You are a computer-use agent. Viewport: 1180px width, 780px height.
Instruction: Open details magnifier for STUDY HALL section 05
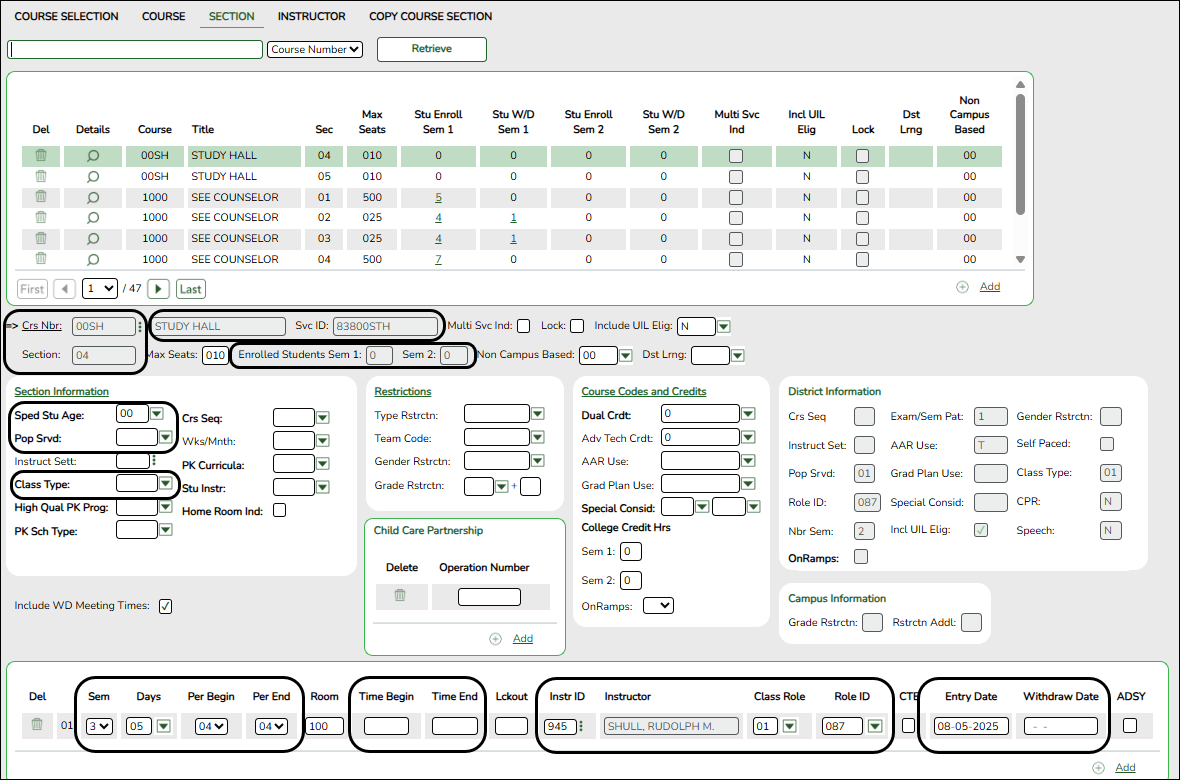click(x=93, y=176)
